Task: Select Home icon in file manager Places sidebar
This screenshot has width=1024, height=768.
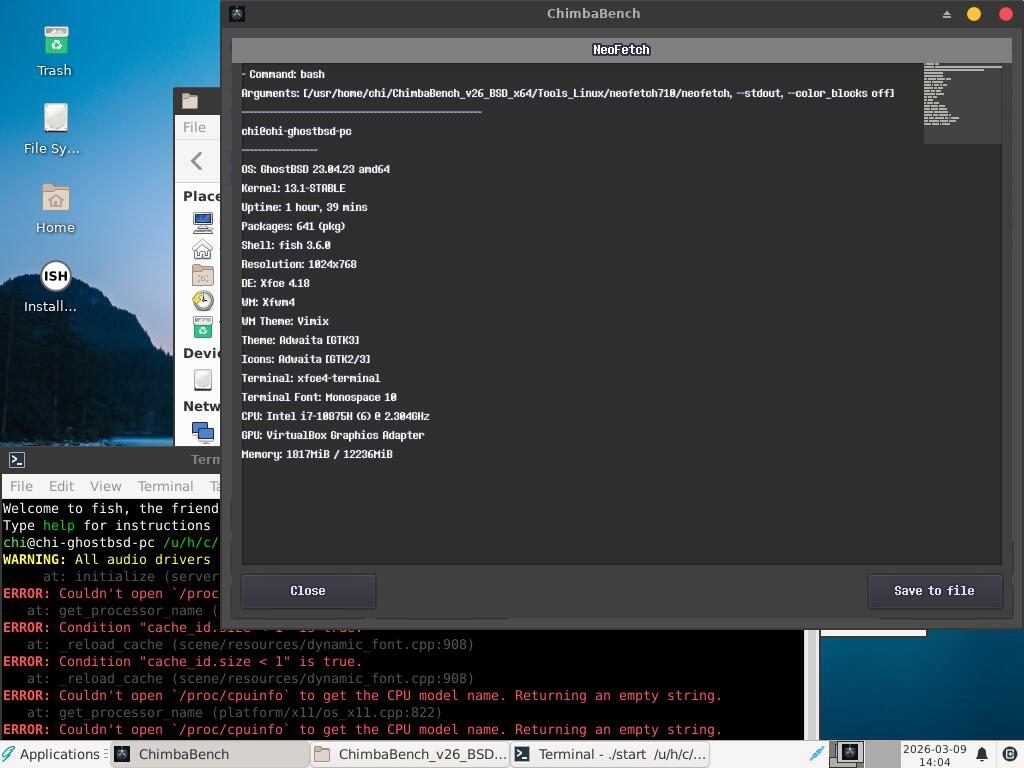Action: tap(202, 249)
